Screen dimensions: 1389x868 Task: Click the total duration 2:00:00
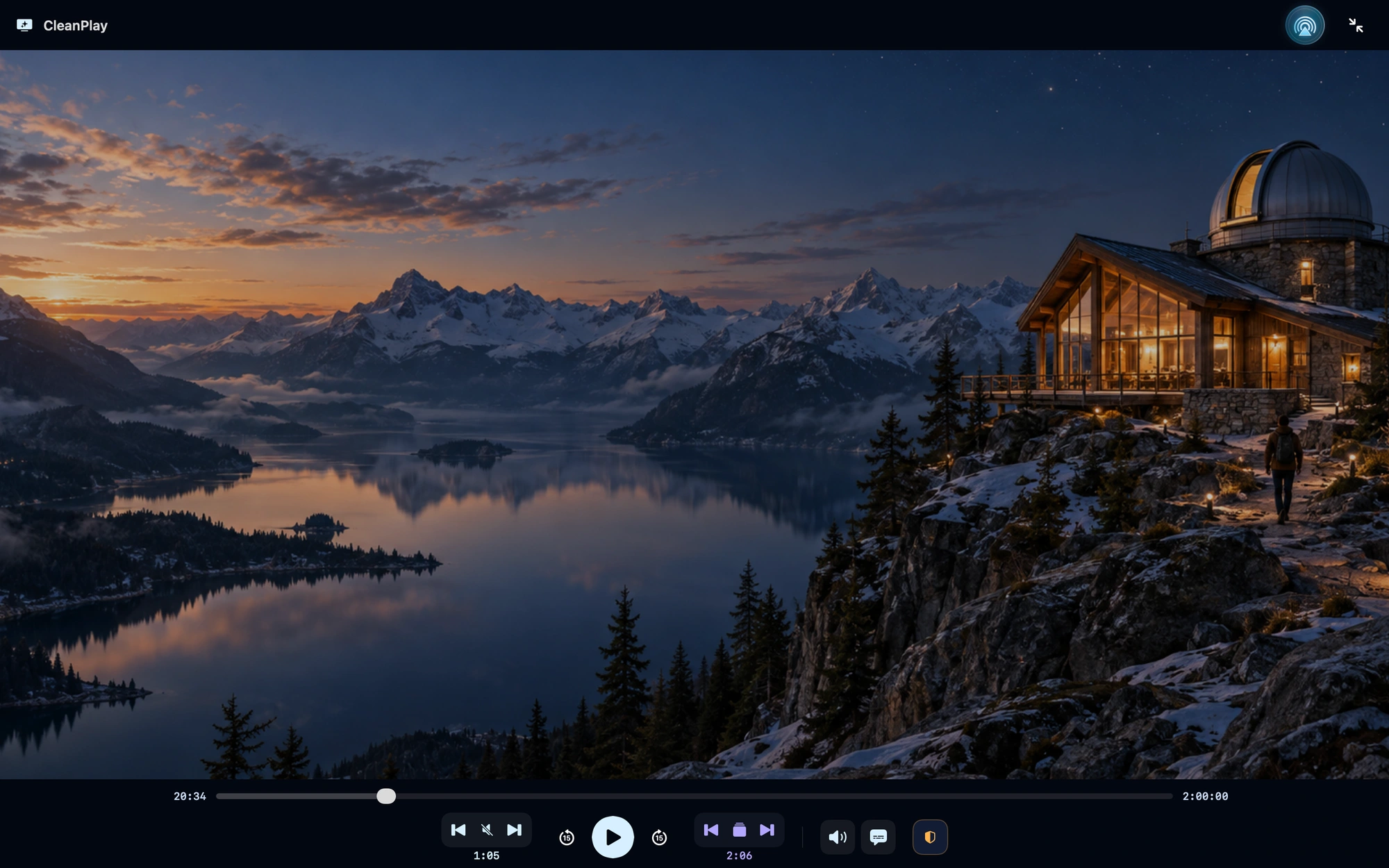coord(1206,796)
